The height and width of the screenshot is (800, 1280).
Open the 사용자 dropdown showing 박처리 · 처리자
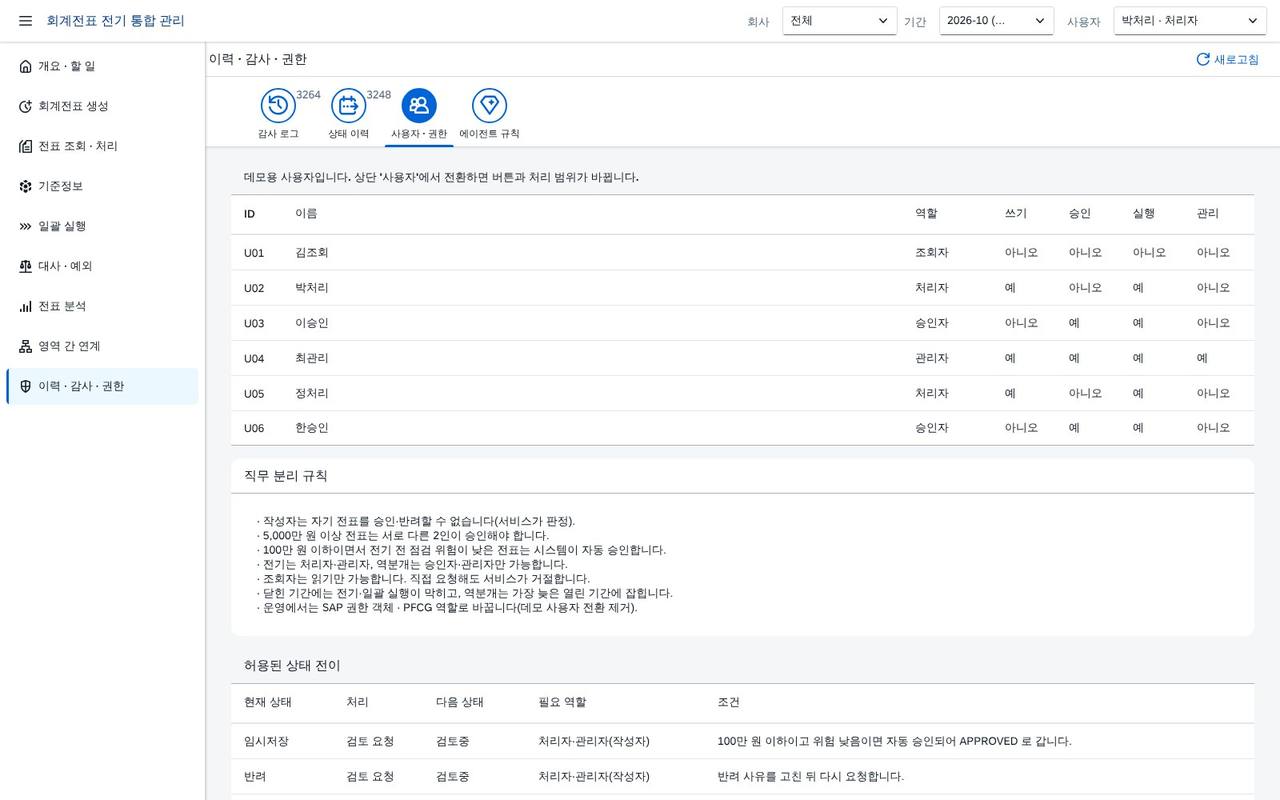1190,21
